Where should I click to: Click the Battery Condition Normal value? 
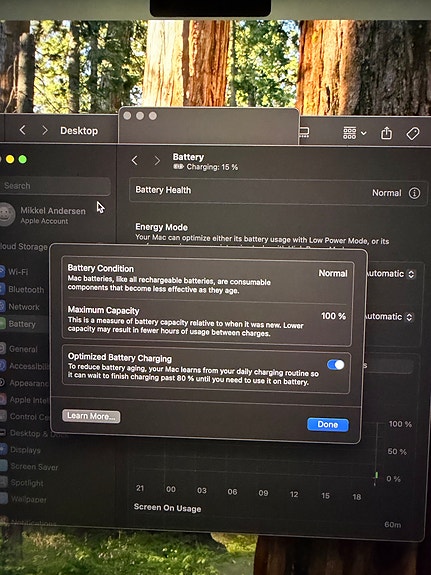[333, 273]
